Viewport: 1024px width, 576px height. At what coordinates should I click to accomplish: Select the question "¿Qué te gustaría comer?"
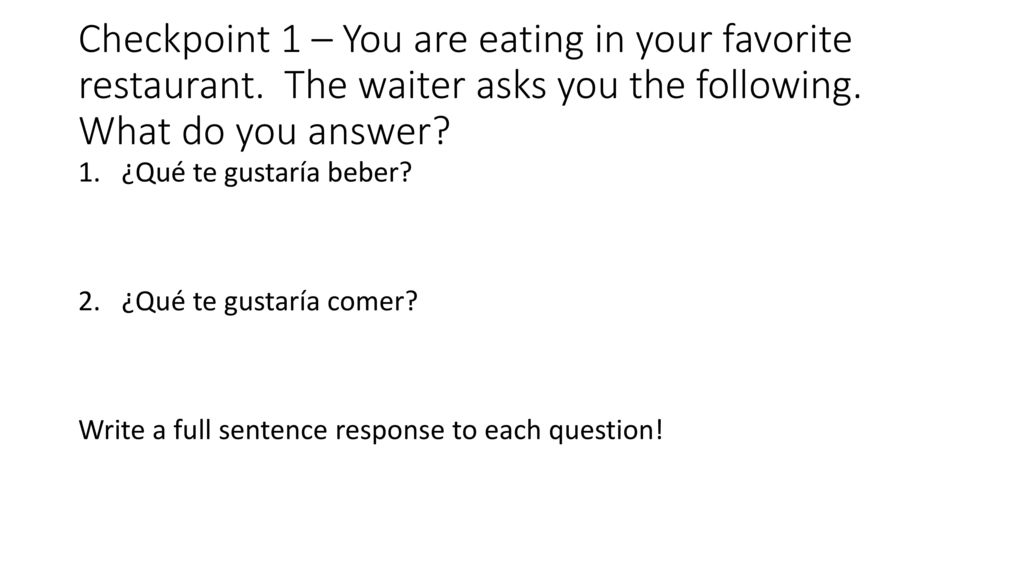point(269,301)
